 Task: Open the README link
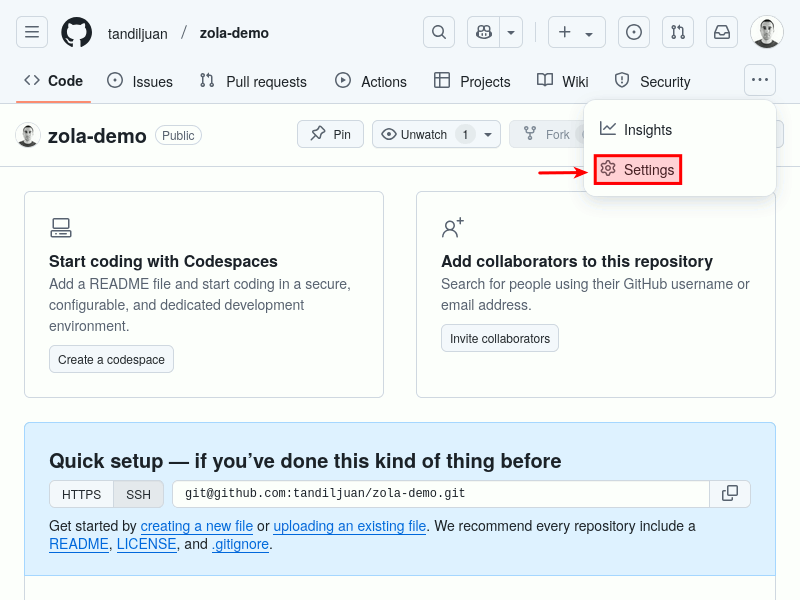(x=79, y=544)
